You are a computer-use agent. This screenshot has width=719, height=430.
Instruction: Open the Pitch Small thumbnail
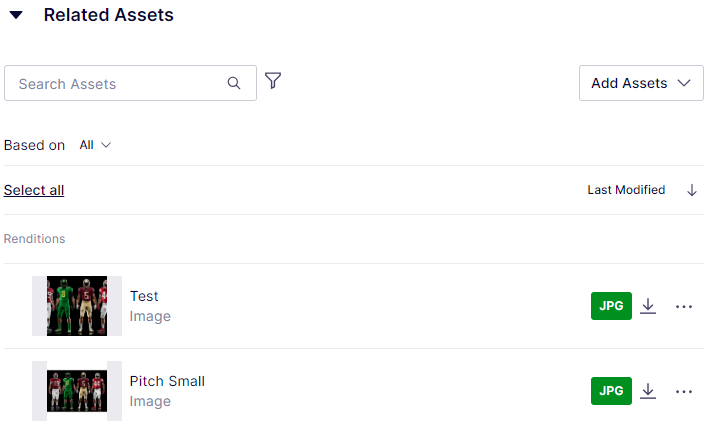77,391
